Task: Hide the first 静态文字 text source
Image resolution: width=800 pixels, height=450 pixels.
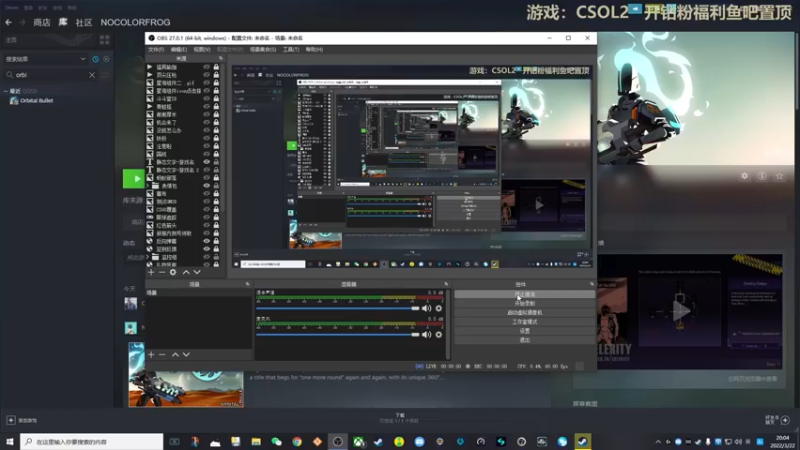Action: click(207, 162)
